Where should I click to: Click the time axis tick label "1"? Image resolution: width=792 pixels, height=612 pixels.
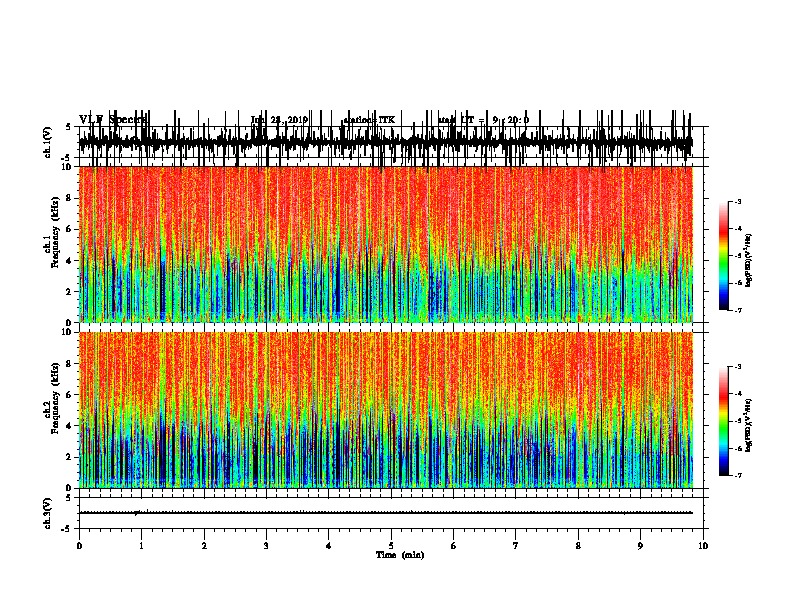tap(141, 546)
